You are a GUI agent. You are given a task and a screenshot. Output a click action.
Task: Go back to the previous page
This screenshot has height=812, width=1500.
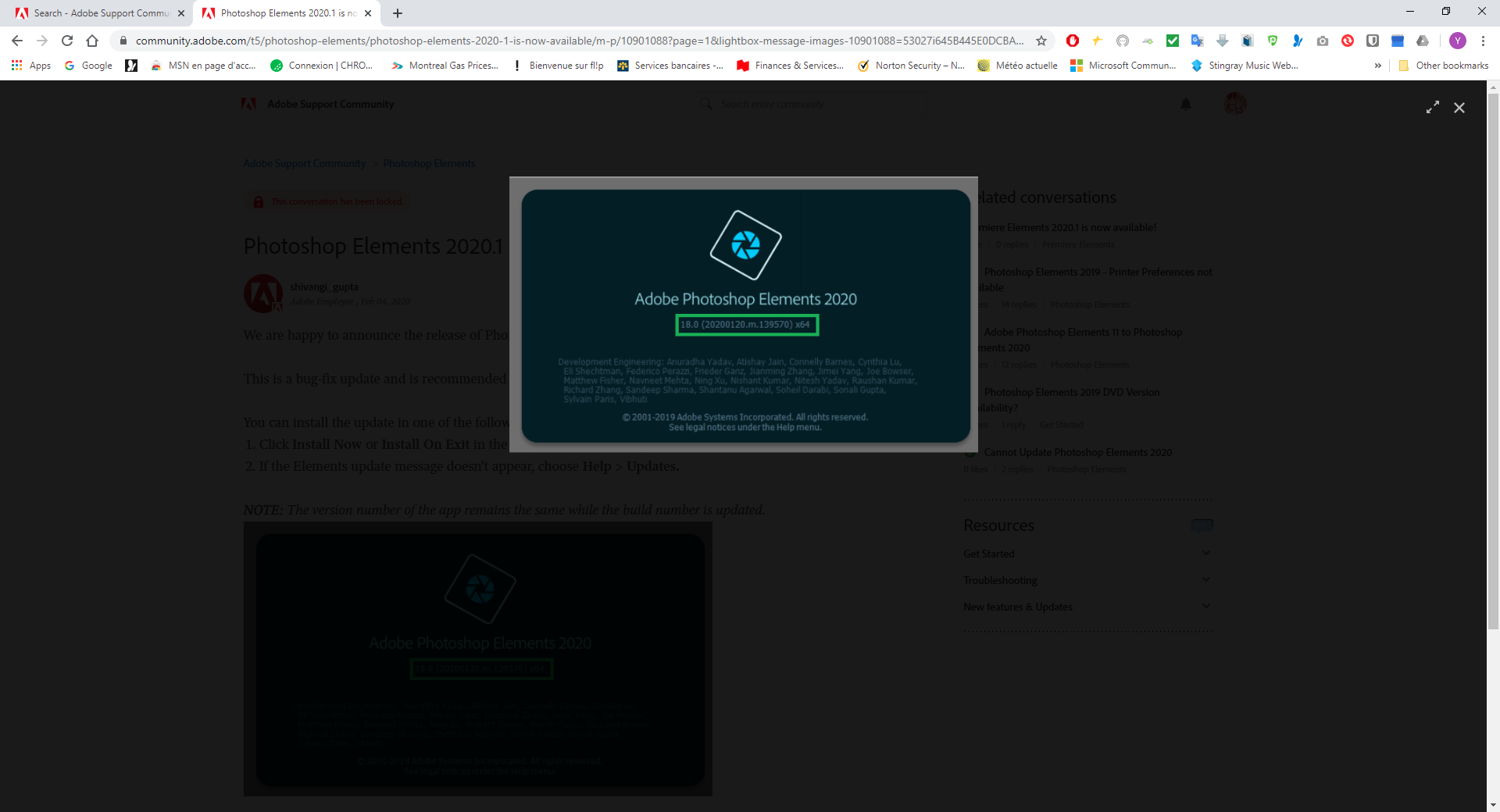coord(17,41)
